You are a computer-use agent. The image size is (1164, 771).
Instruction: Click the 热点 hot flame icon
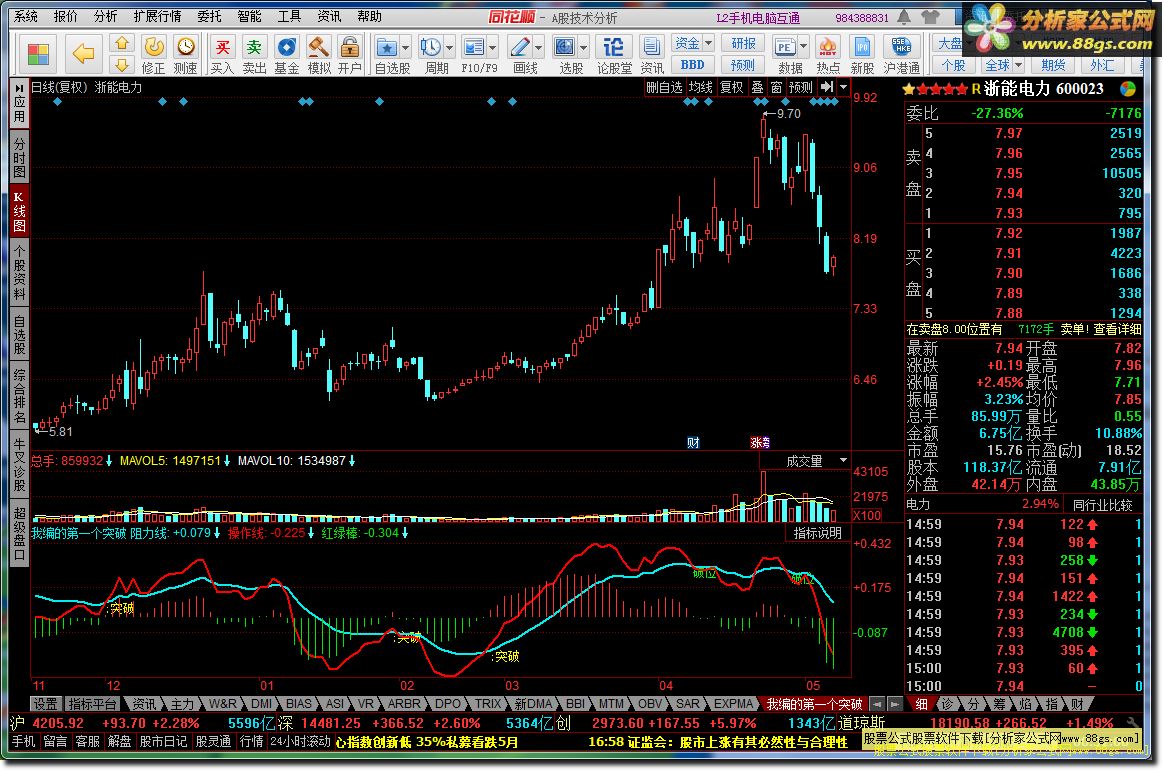point(828,47)
